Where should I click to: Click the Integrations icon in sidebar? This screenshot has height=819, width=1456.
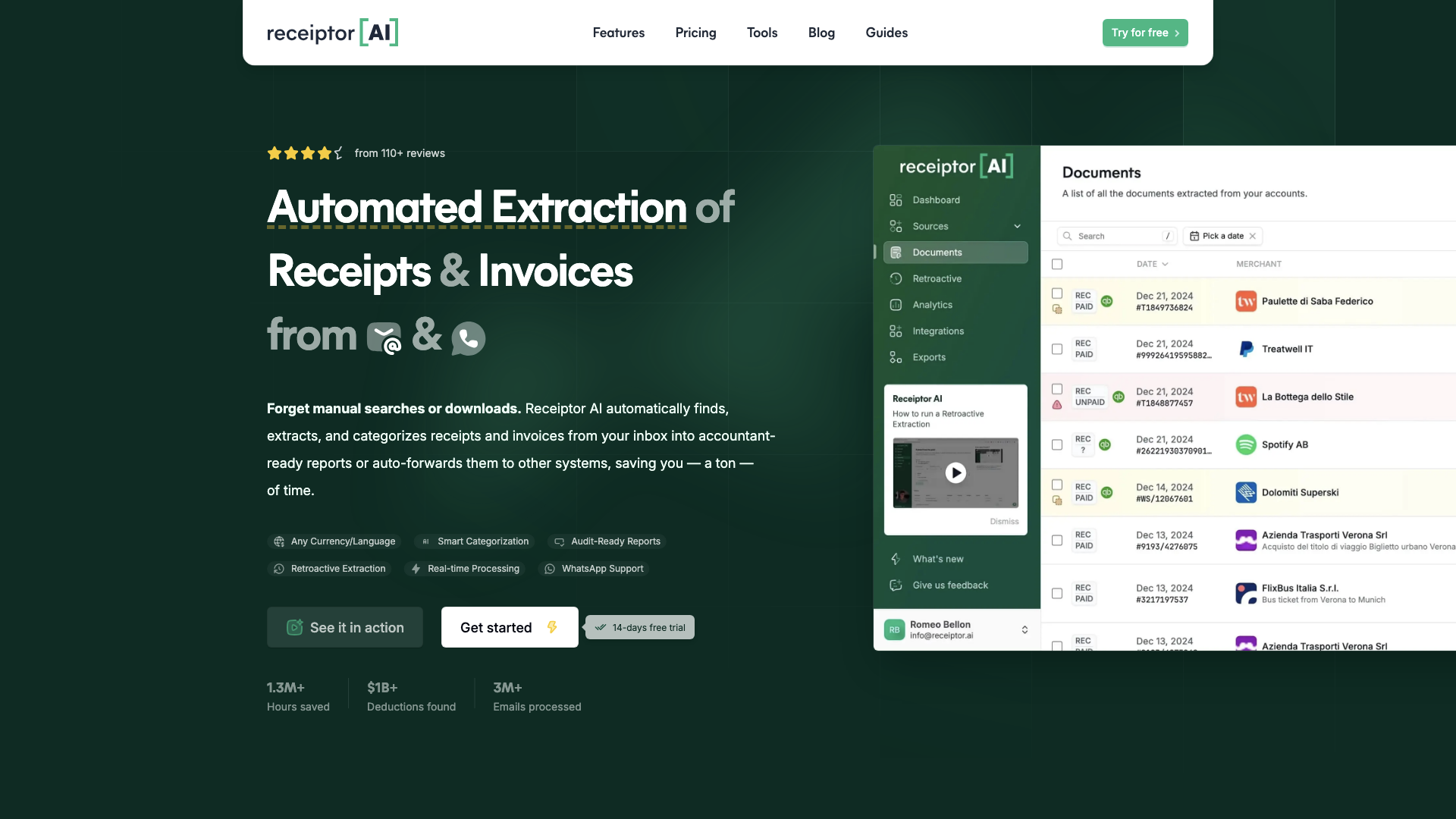pos(896,331)
